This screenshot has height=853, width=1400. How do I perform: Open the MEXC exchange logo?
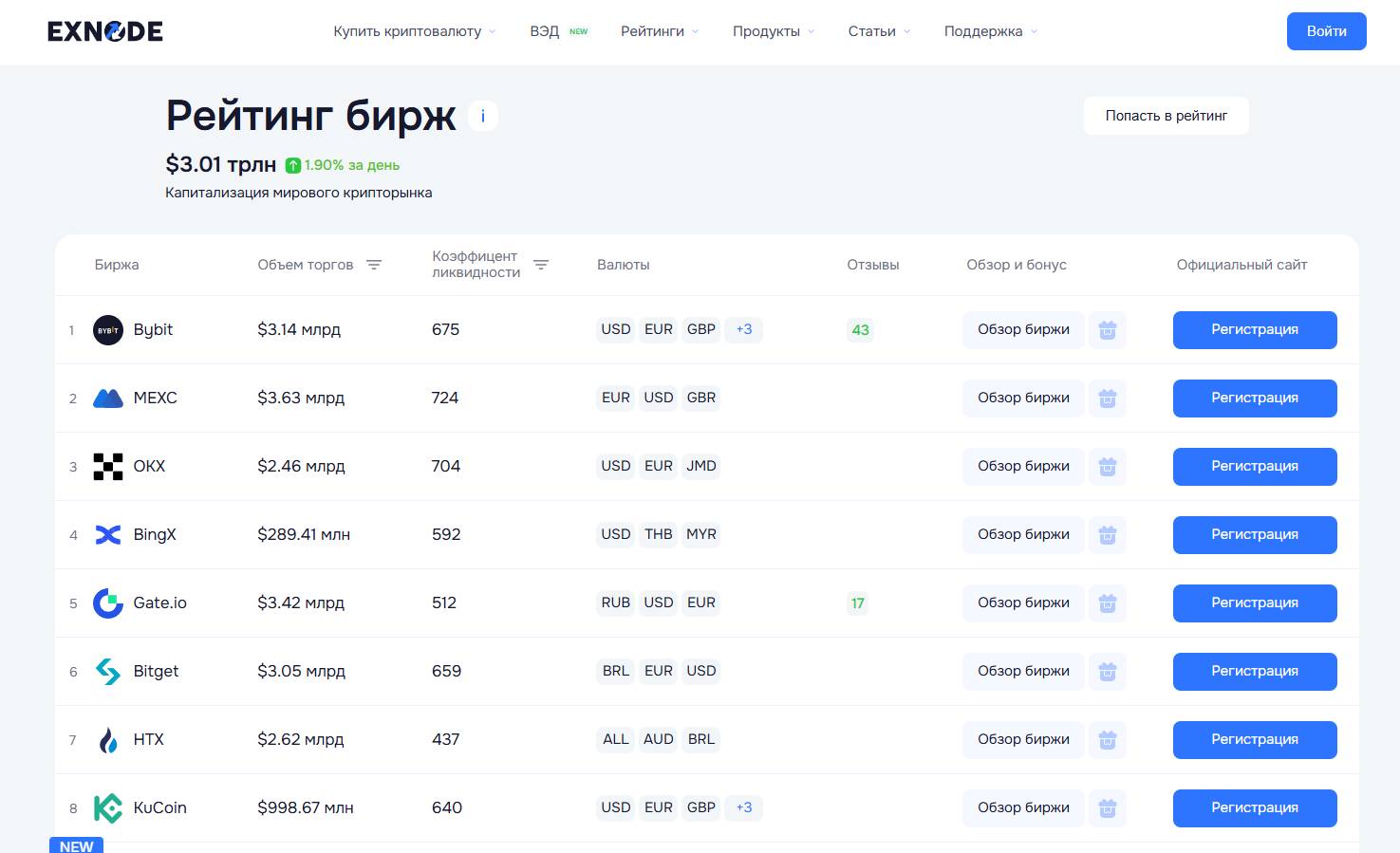point(108,399)
